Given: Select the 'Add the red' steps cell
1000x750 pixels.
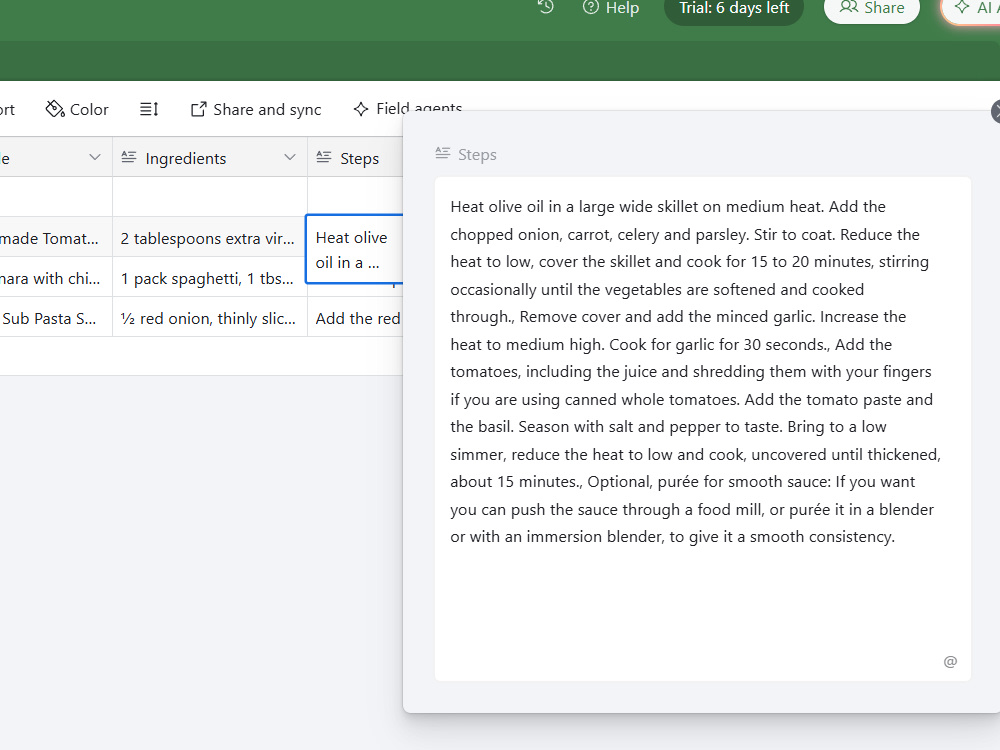Looking at the screenshot, I should 355,319.
